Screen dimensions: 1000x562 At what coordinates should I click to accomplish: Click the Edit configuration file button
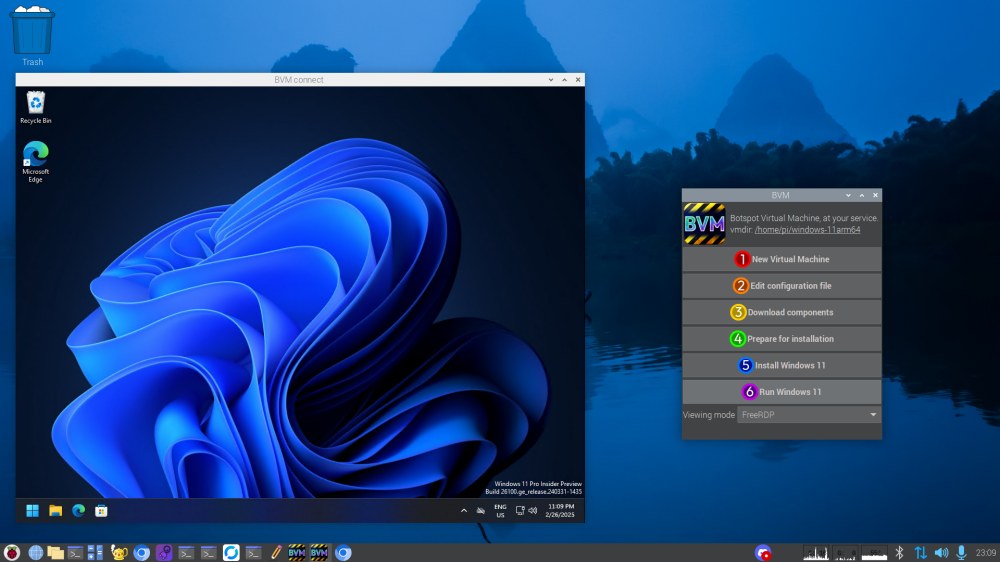(x=782, y=286)
